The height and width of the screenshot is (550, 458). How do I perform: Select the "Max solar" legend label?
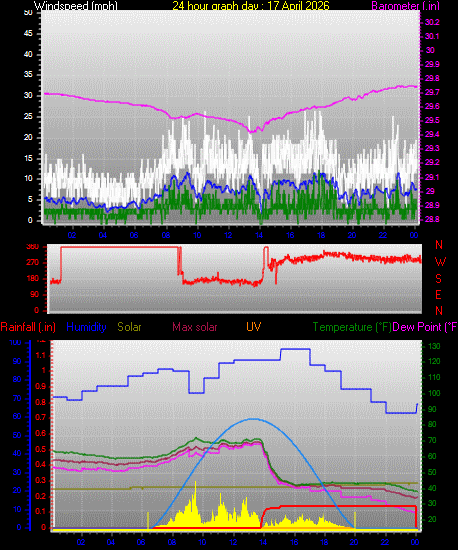[x=195, y=327]
